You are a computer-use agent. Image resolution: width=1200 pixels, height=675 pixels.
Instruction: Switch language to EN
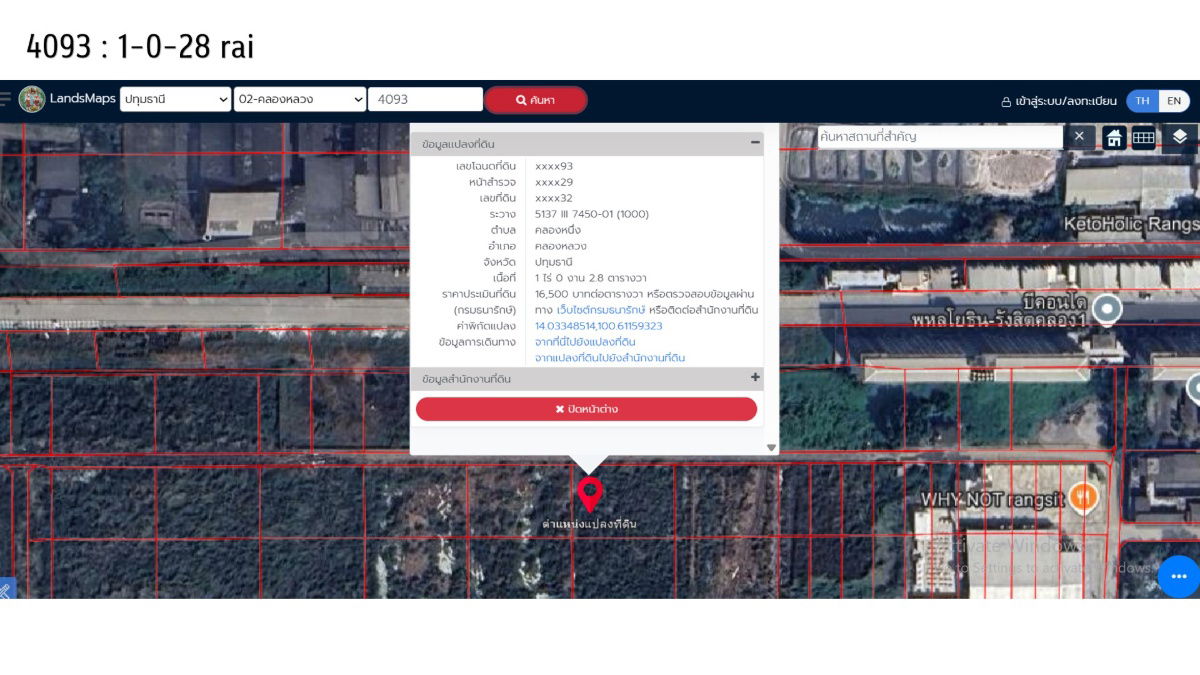1174,101
